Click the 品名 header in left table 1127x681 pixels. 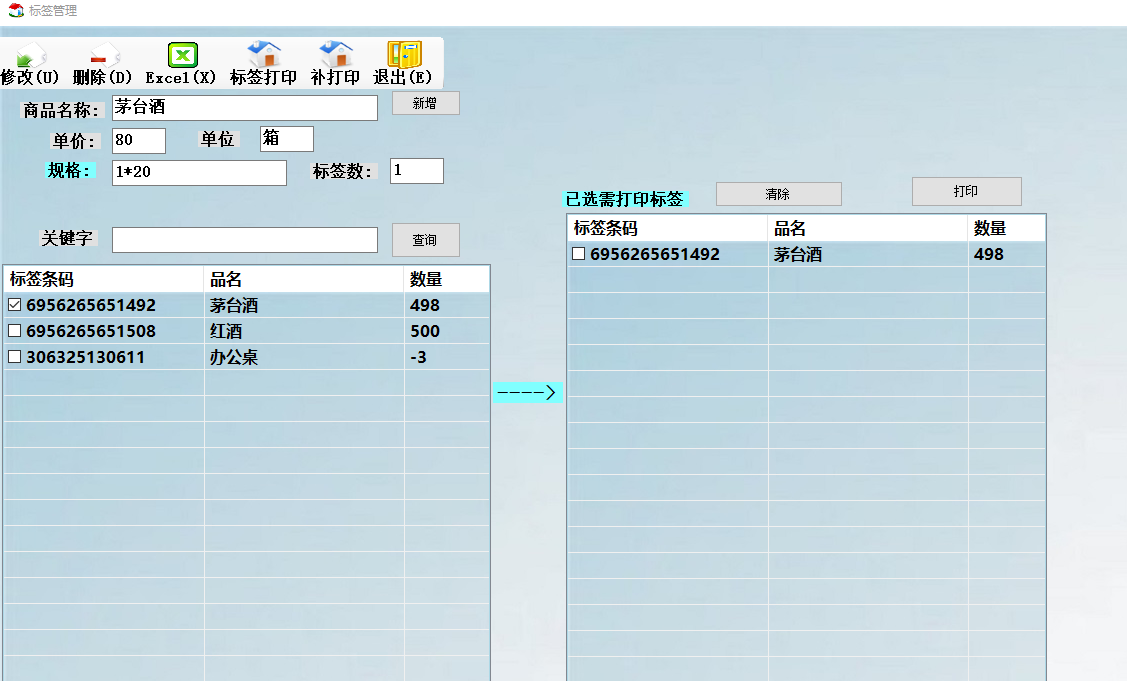pos(304,279)
